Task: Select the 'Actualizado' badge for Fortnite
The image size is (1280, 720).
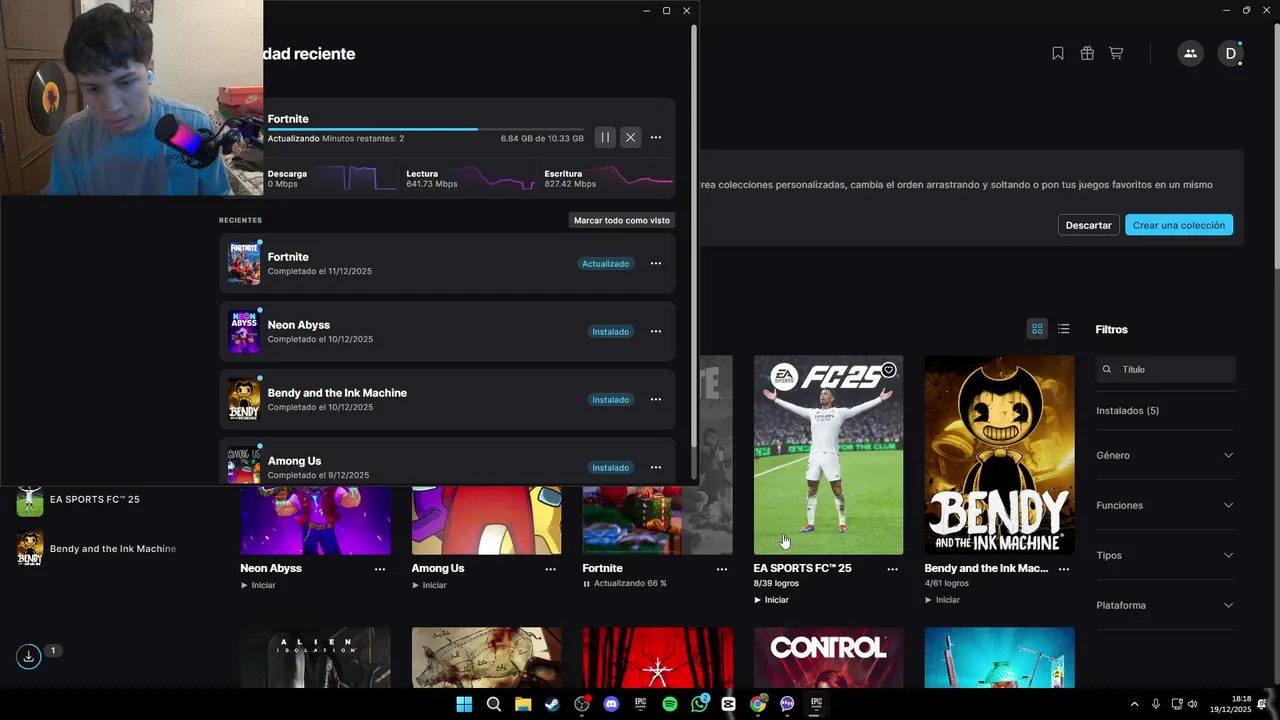Action: click(606, 264)
